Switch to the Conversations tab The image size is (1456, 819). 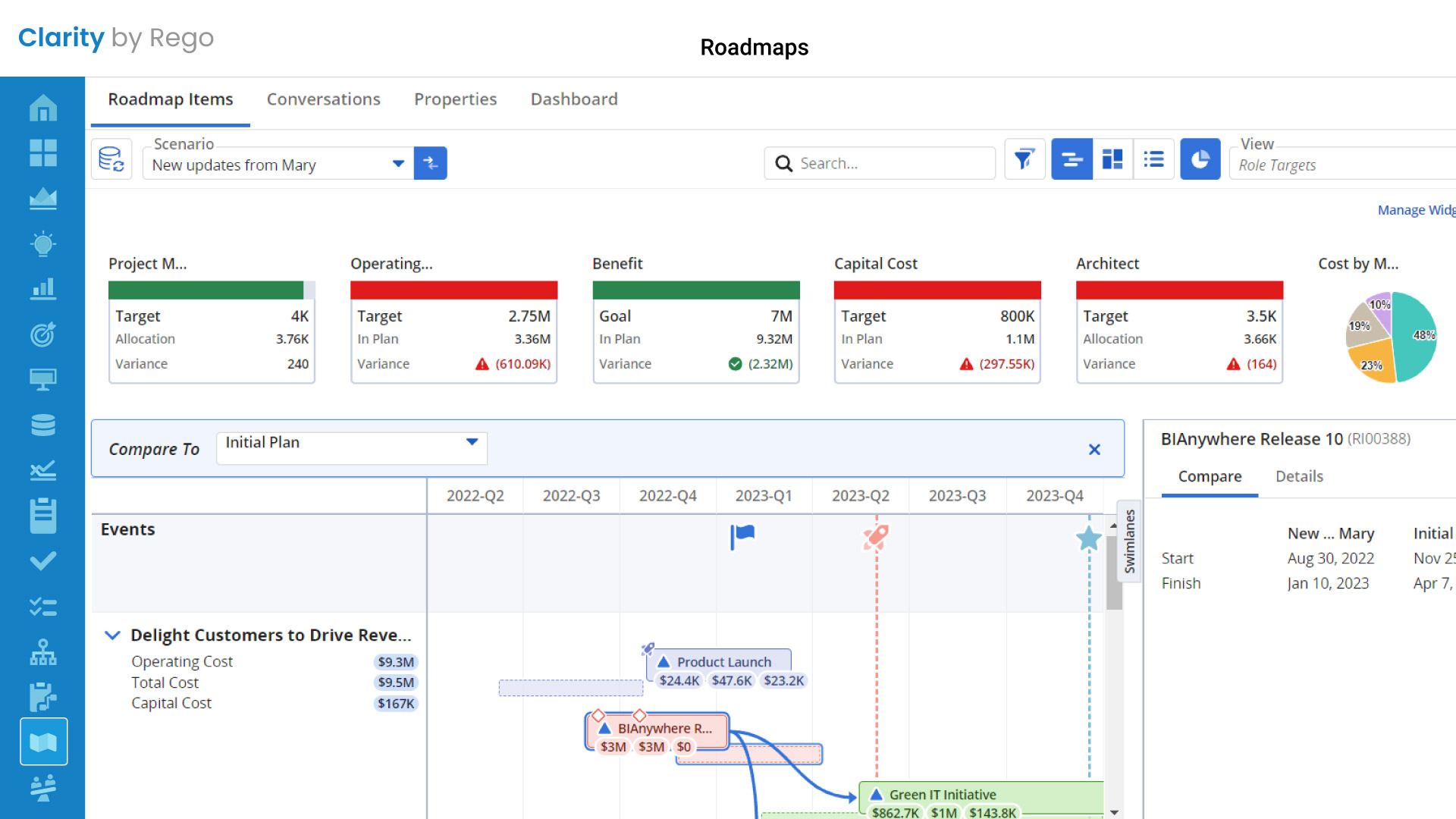point(324,98)
